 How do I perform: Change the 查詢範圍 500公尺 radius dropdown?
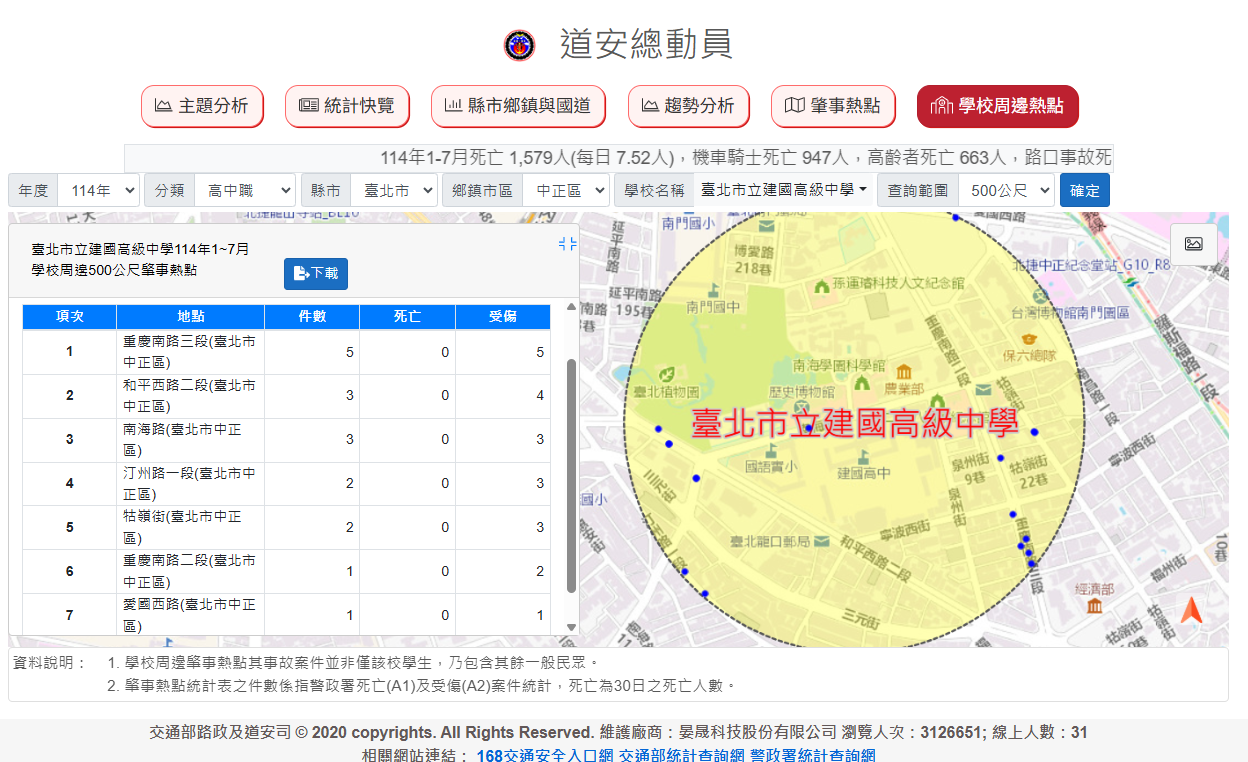[1006, 190]
